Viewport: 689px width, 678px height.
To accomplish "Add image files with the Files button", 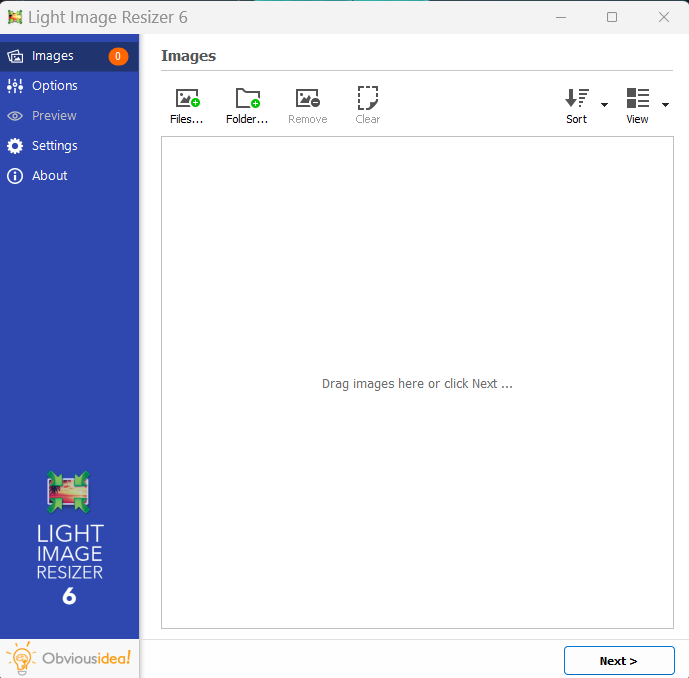I will (x=187, y=105).
